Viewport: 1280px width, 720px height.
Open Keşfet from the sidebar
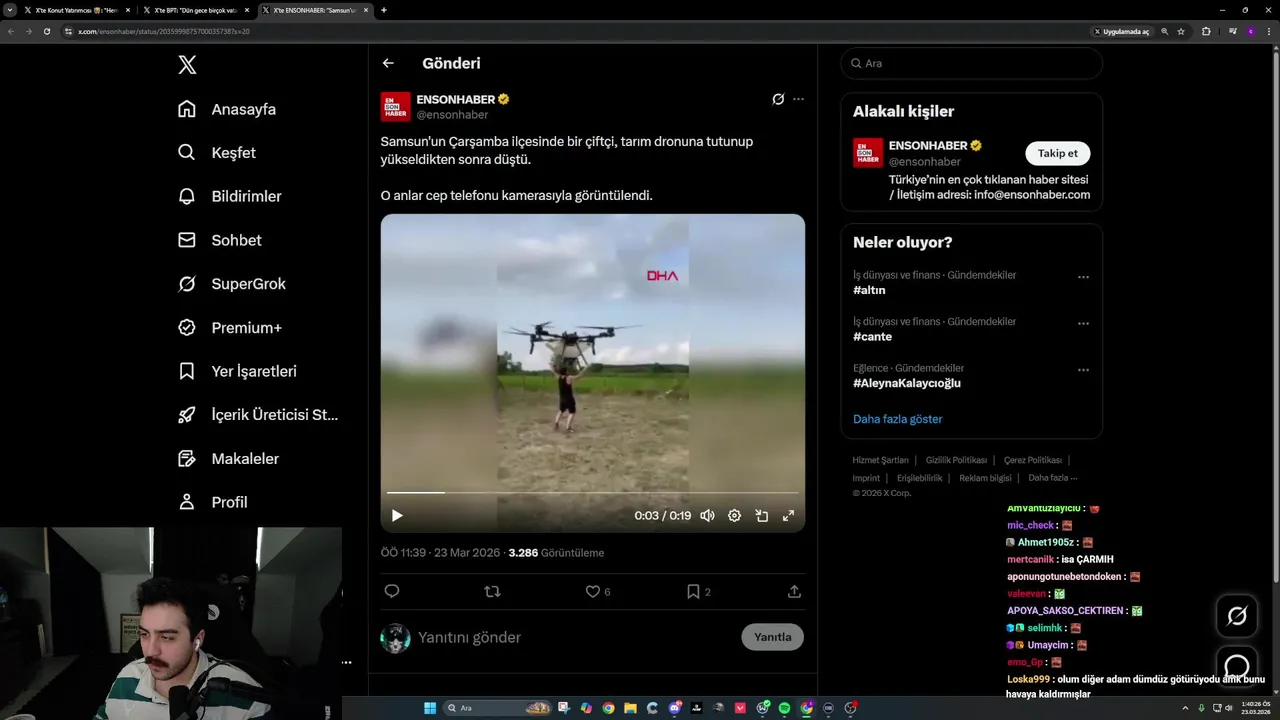pyautogui.click(x=216, y=153)
